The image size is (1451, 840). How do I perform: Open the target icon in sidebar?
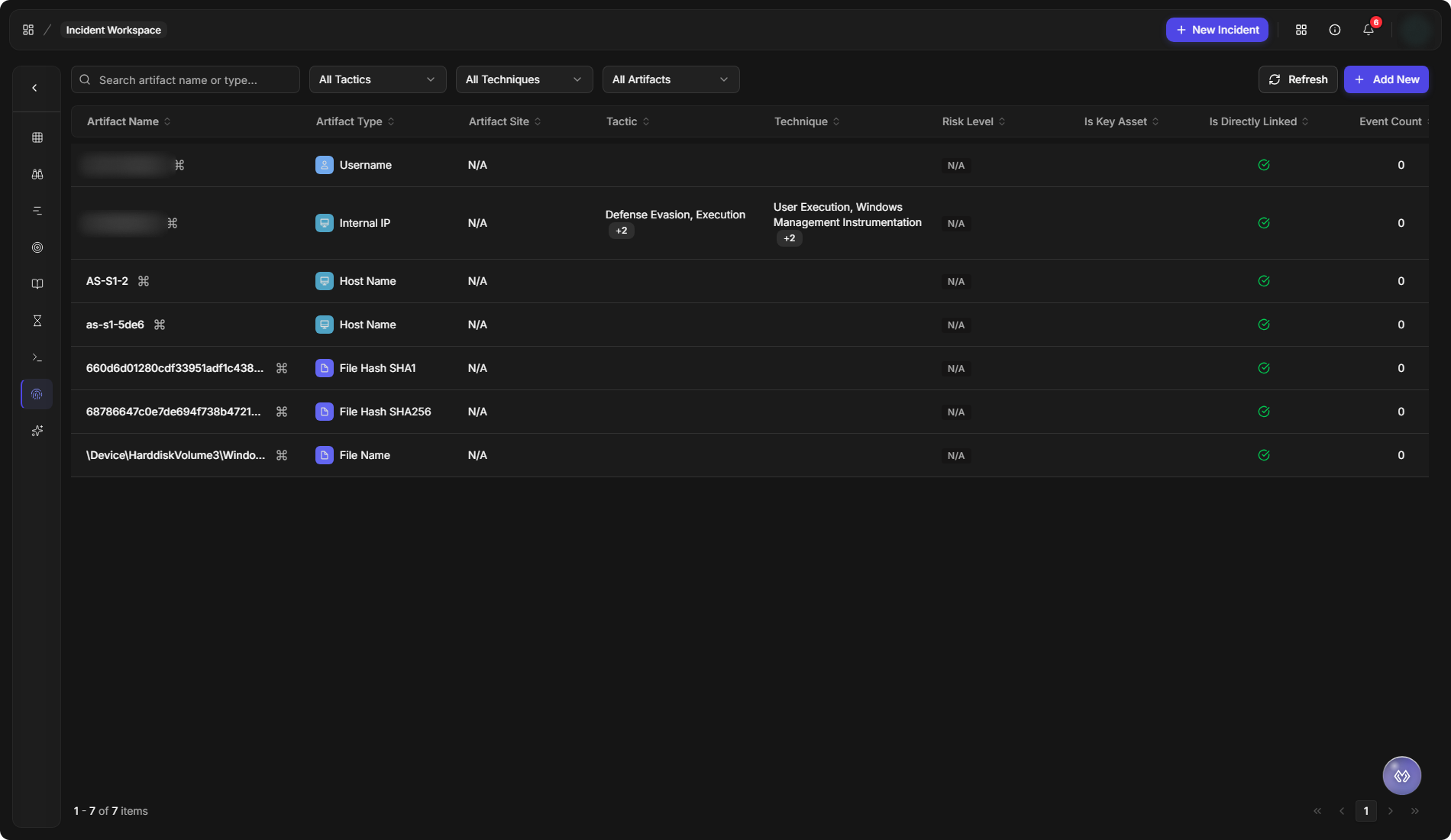(37, 247)
